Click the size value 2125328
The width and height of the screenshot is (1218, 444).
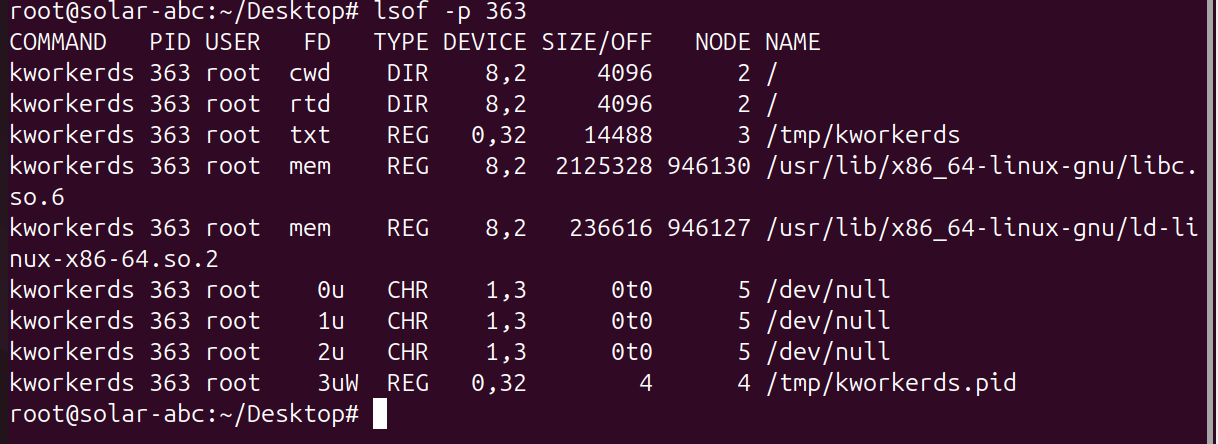pos(604,167)
